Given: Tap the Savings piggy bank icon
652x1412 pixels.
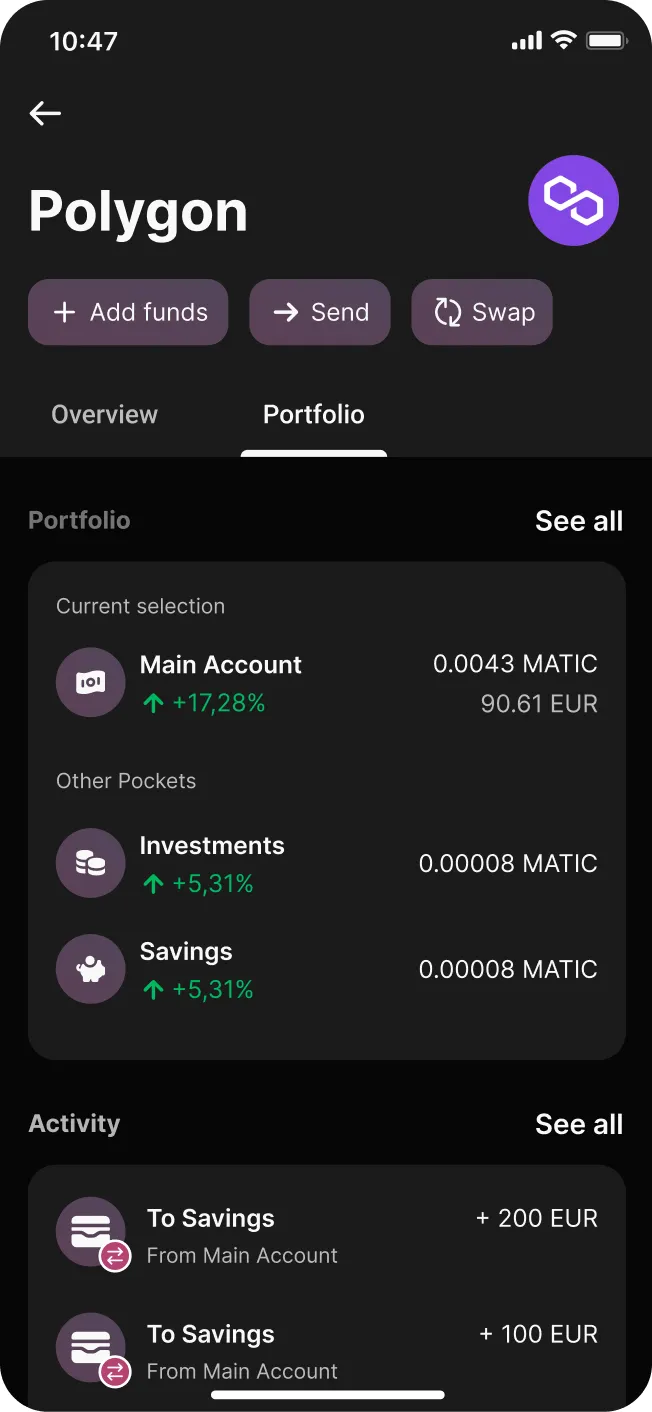Looking at the screenshot, I should (x=91, y=969).
